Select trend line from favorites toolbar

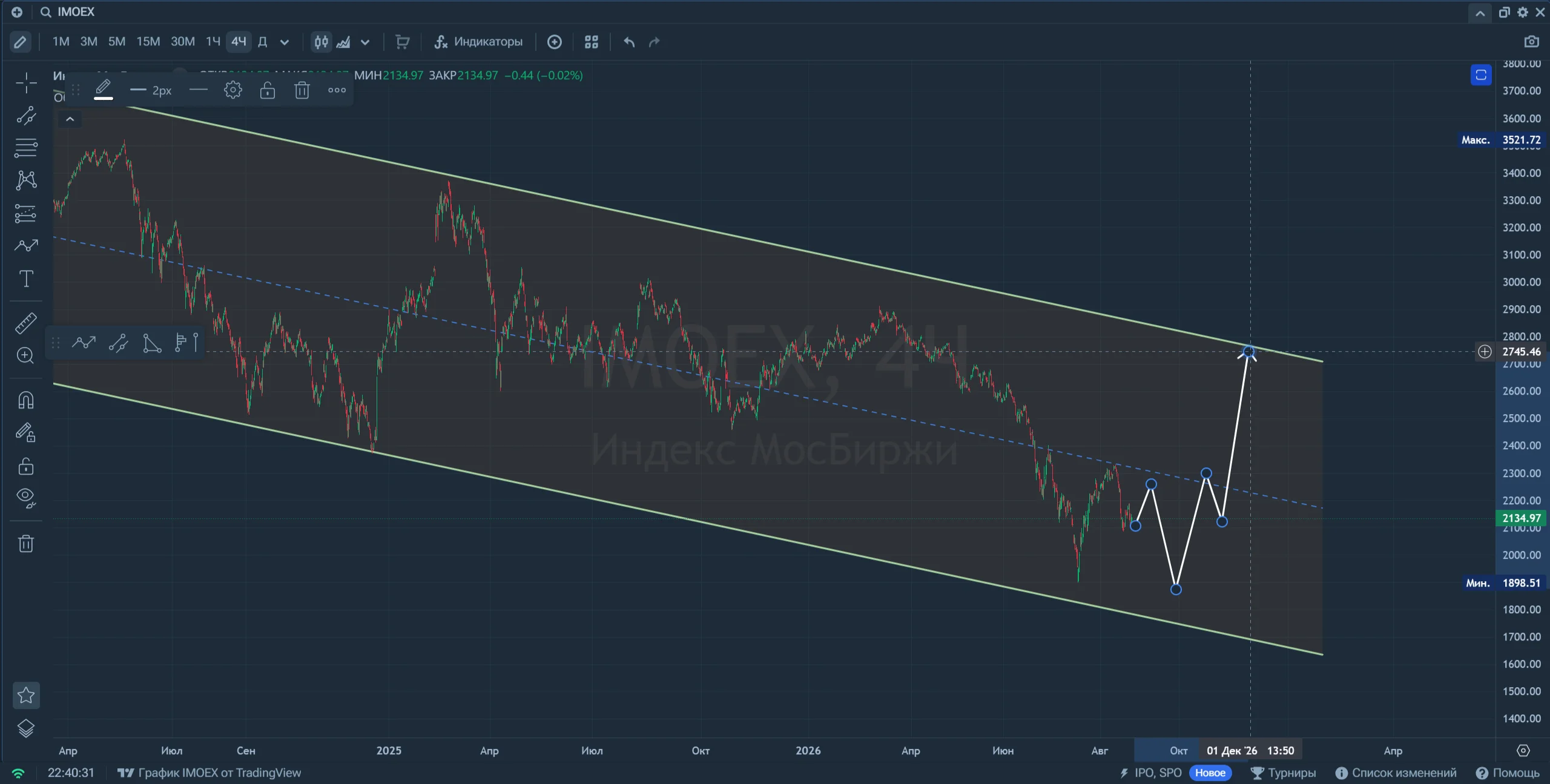coord(118,343)
